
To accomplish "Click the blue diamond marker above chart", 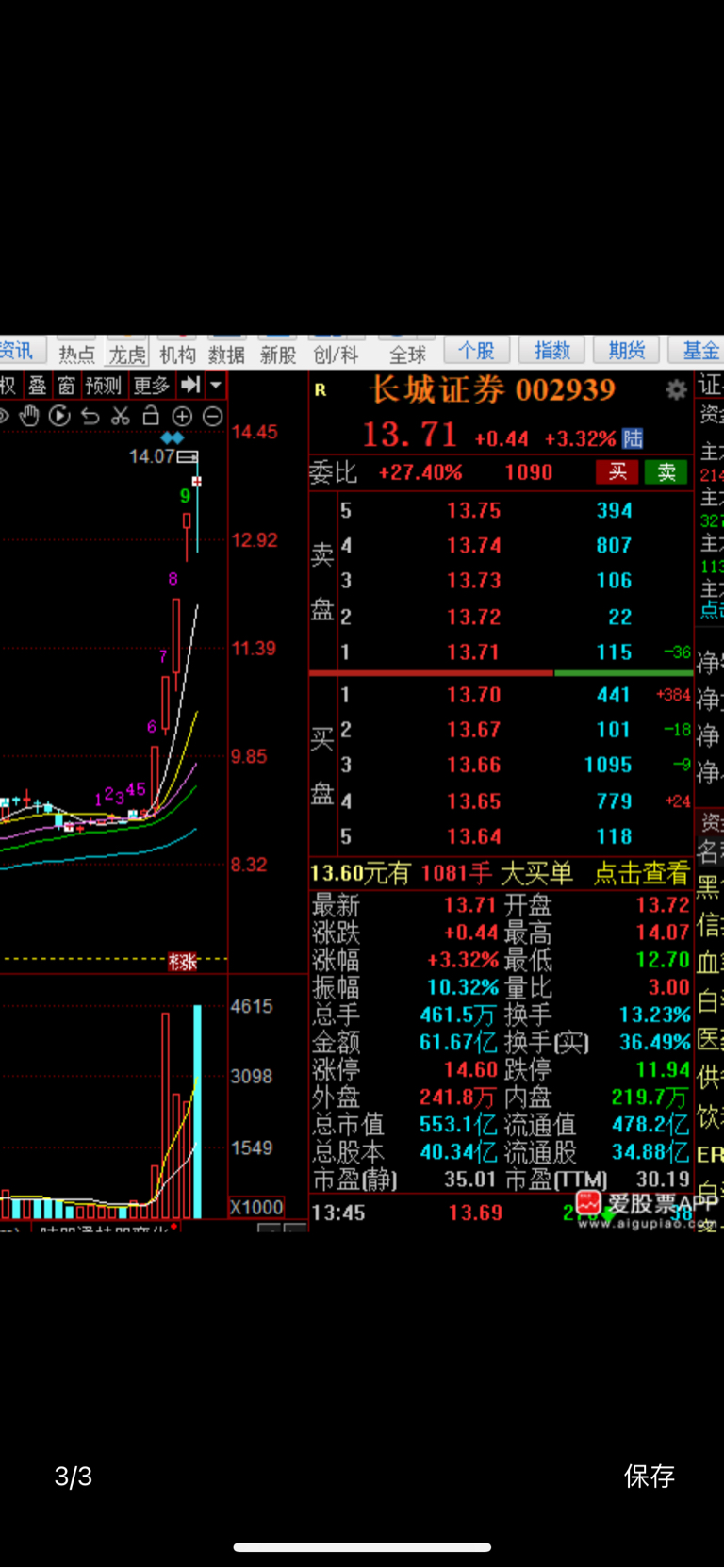I will click(173, 437).
